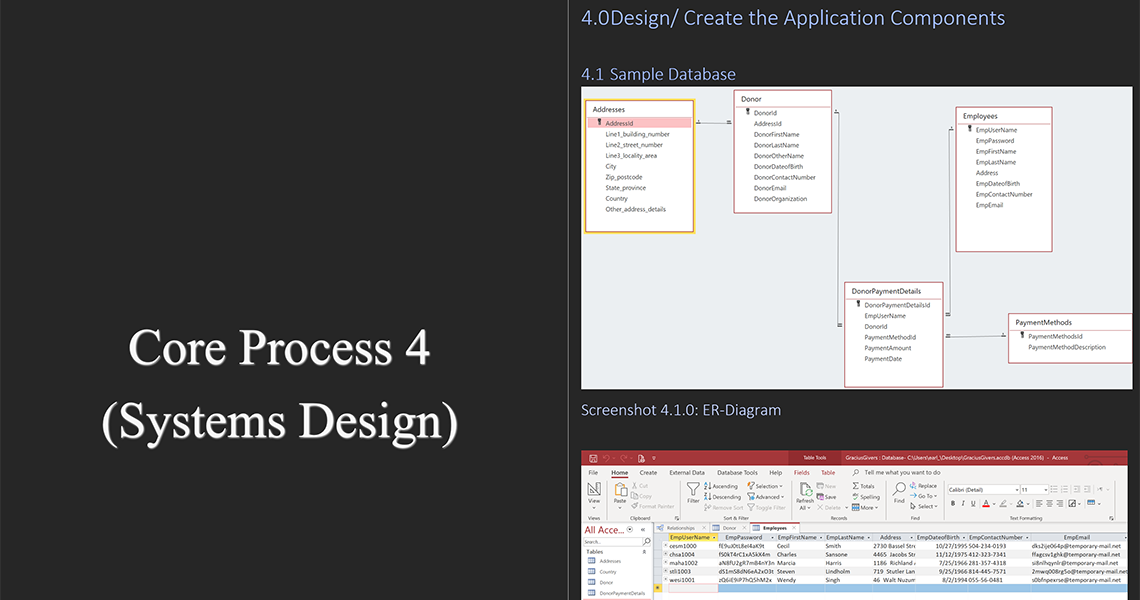Click Remove Sort in Sort & Filter
The height and width of the screenshot is (600, 1140).
tap(723, 508)
